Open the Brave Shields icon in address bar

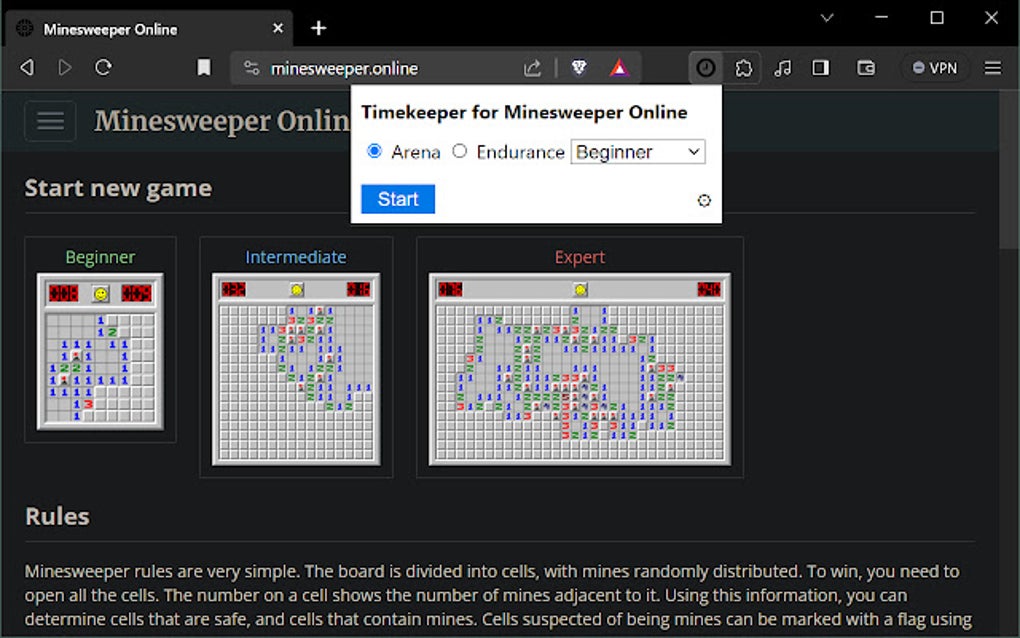coord(578,67)
